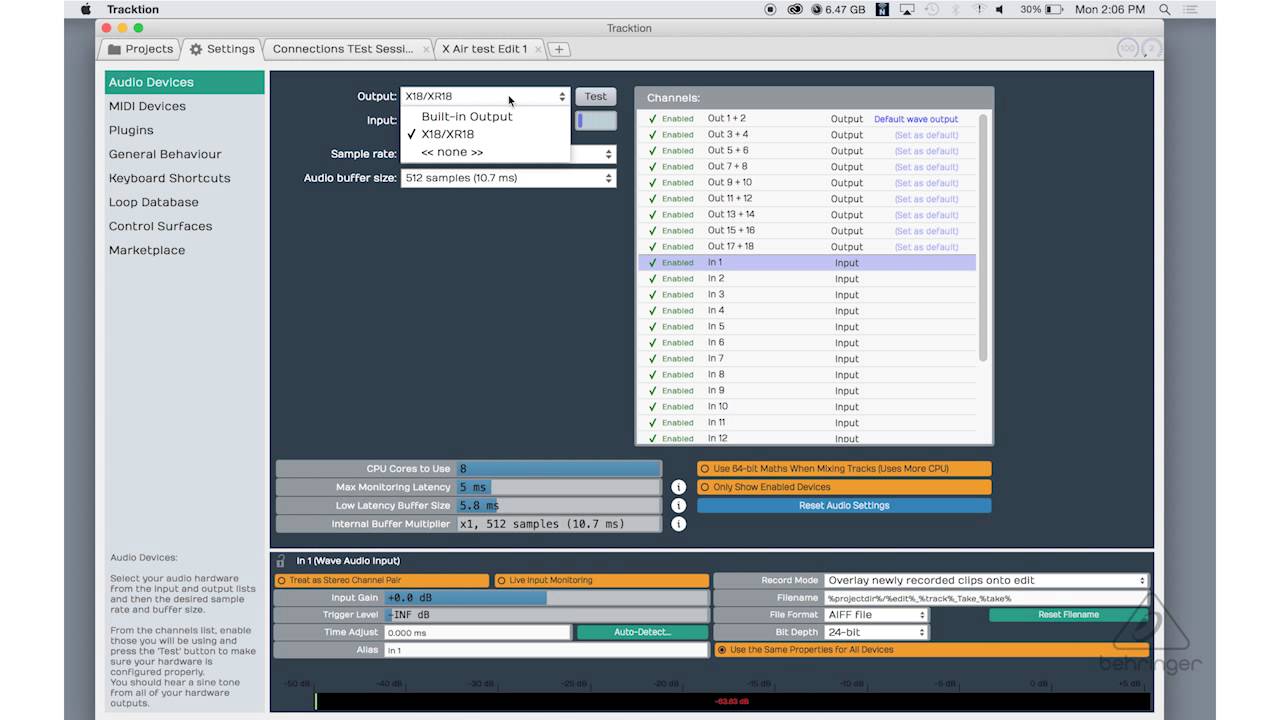
Task: Click the Channels list scrollbar
Action: [983, 238]
